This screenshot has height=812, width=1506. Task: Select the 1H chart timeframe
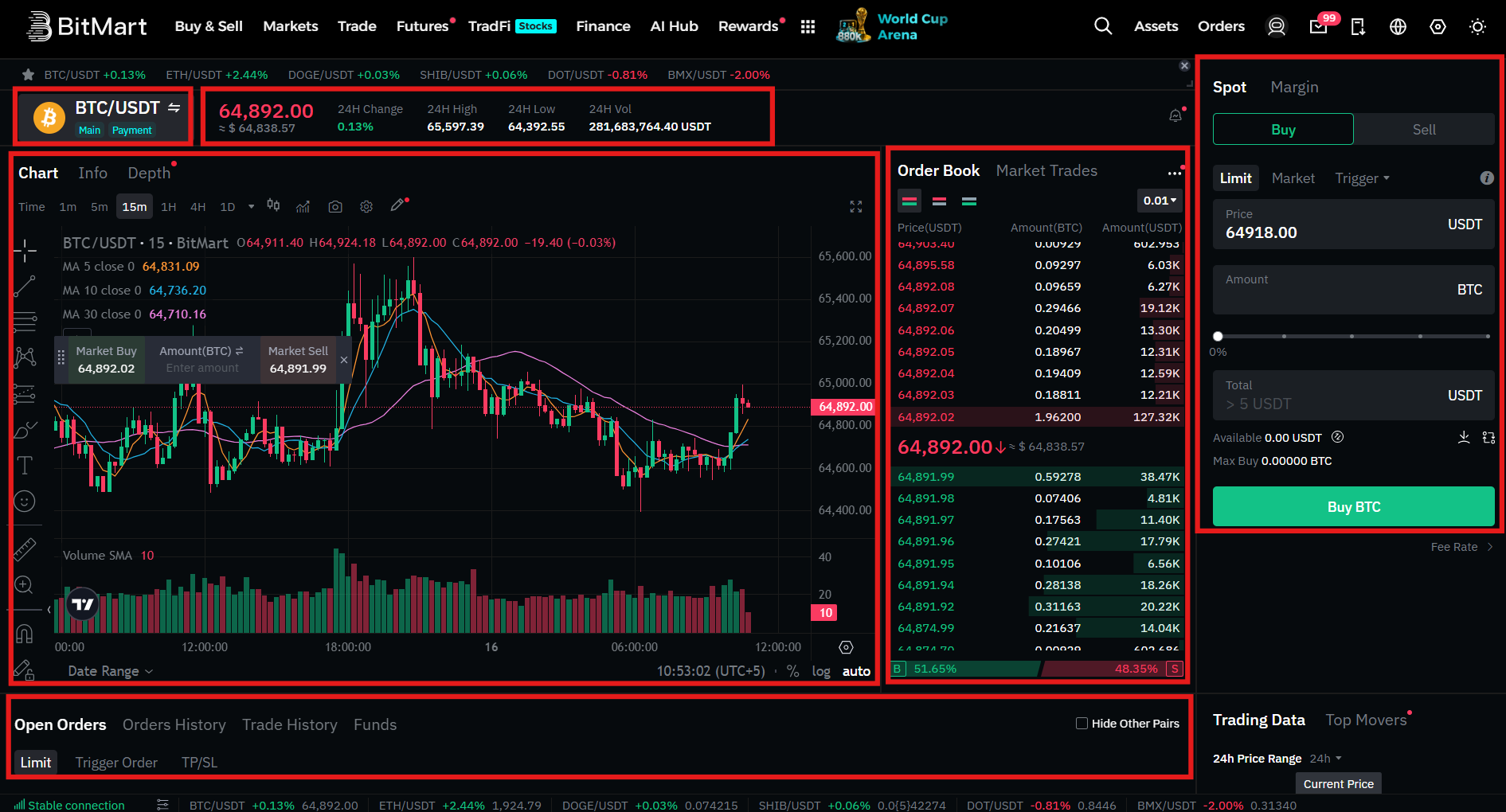pyautogui.click(x=168, y=207)
